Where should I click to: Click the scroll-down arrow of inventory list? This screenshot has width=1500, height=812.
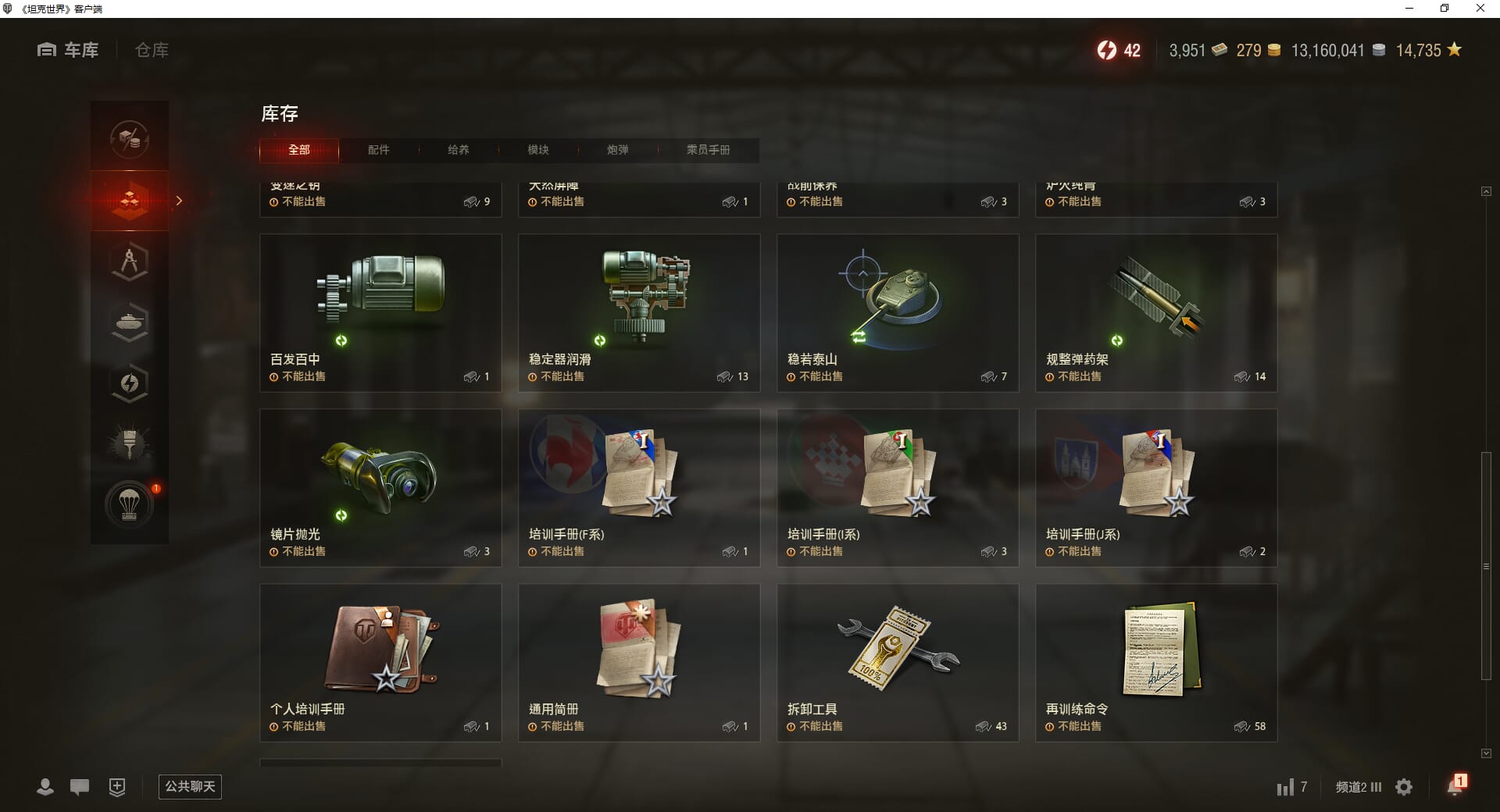1486,753
